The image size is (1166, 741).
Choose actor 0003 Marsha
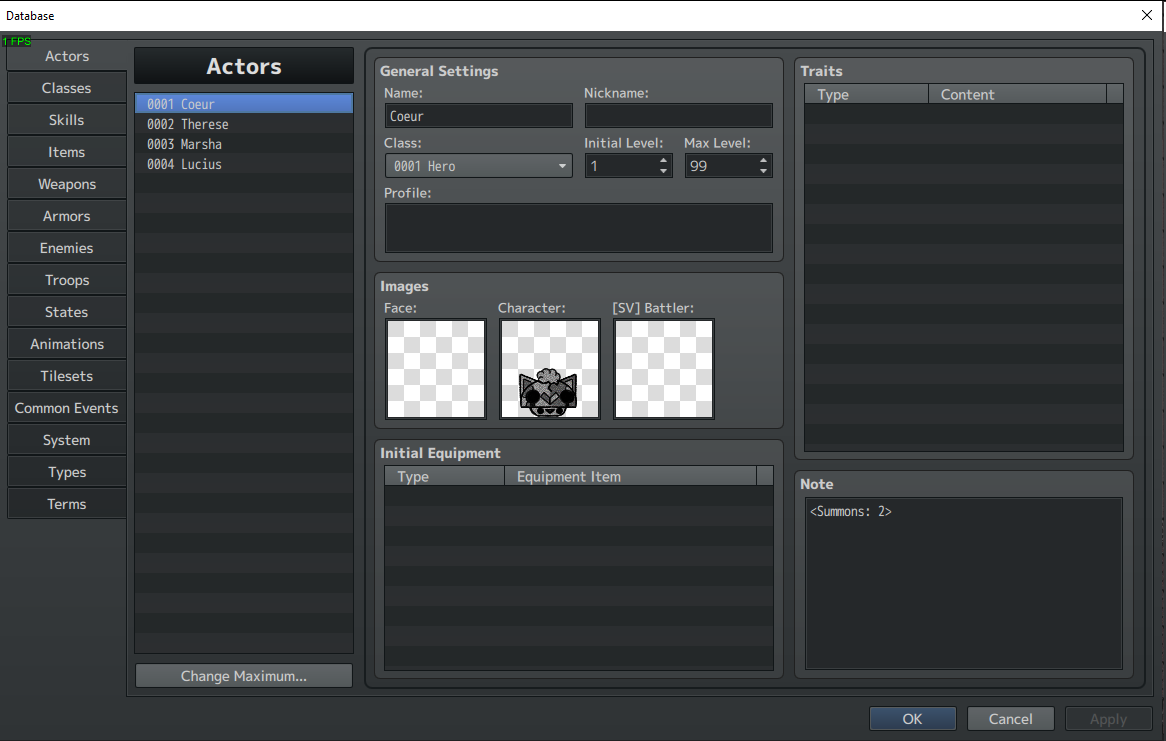pos(244,144)
